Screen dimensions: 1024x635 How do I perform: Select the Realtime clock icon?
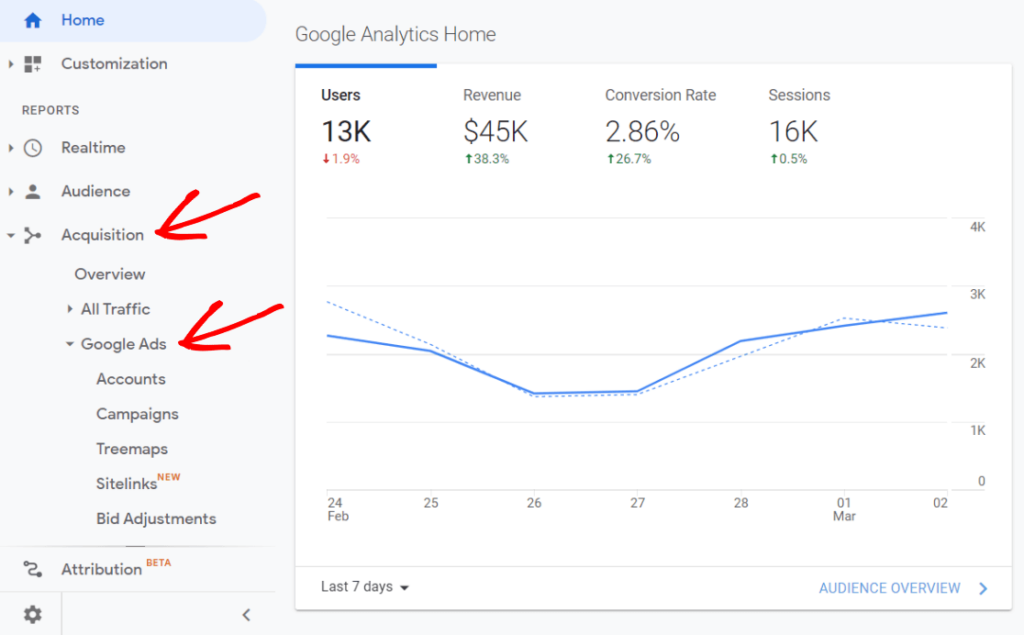31,147
